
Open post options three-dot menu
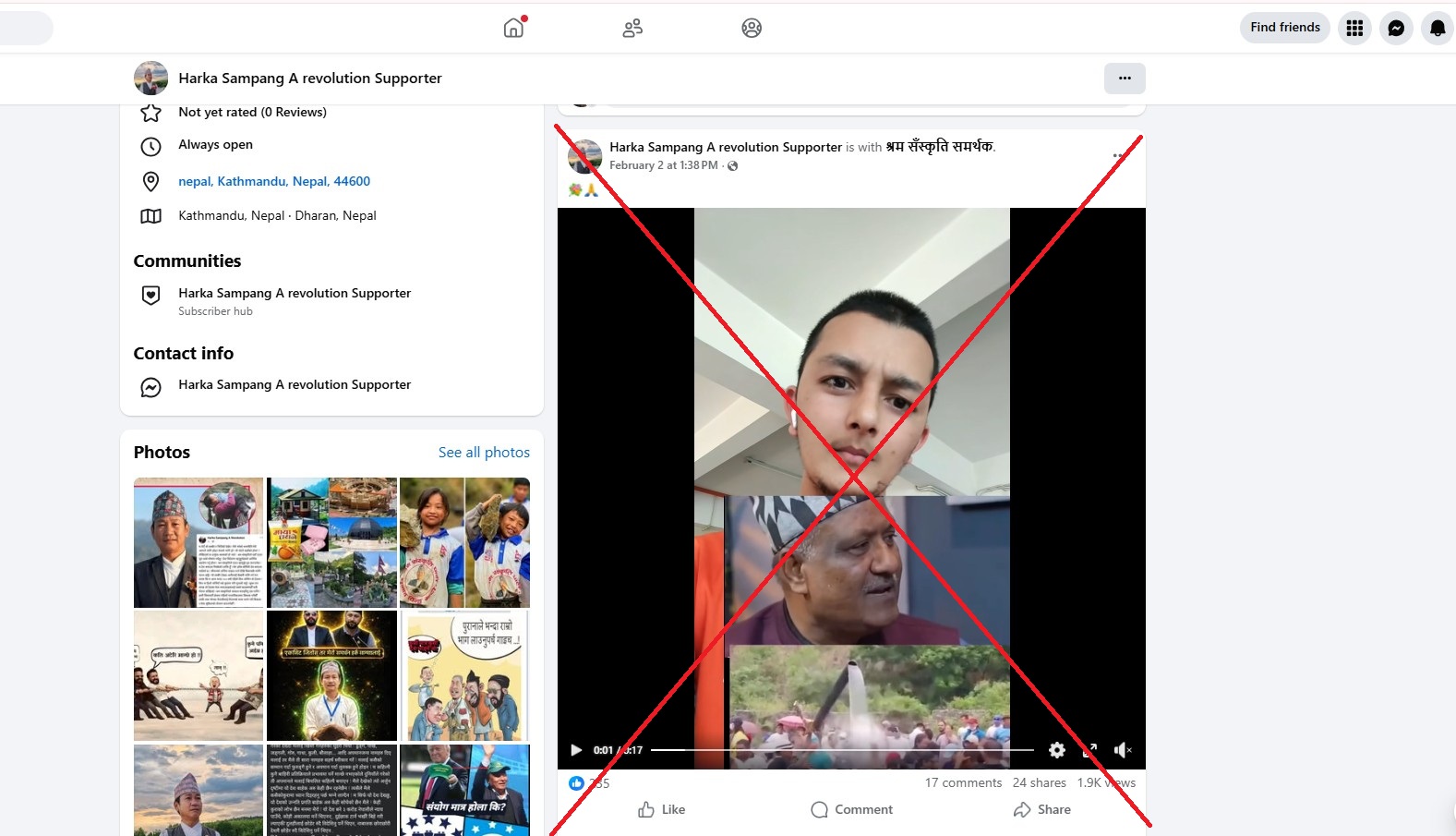(x=1119, y=155)
